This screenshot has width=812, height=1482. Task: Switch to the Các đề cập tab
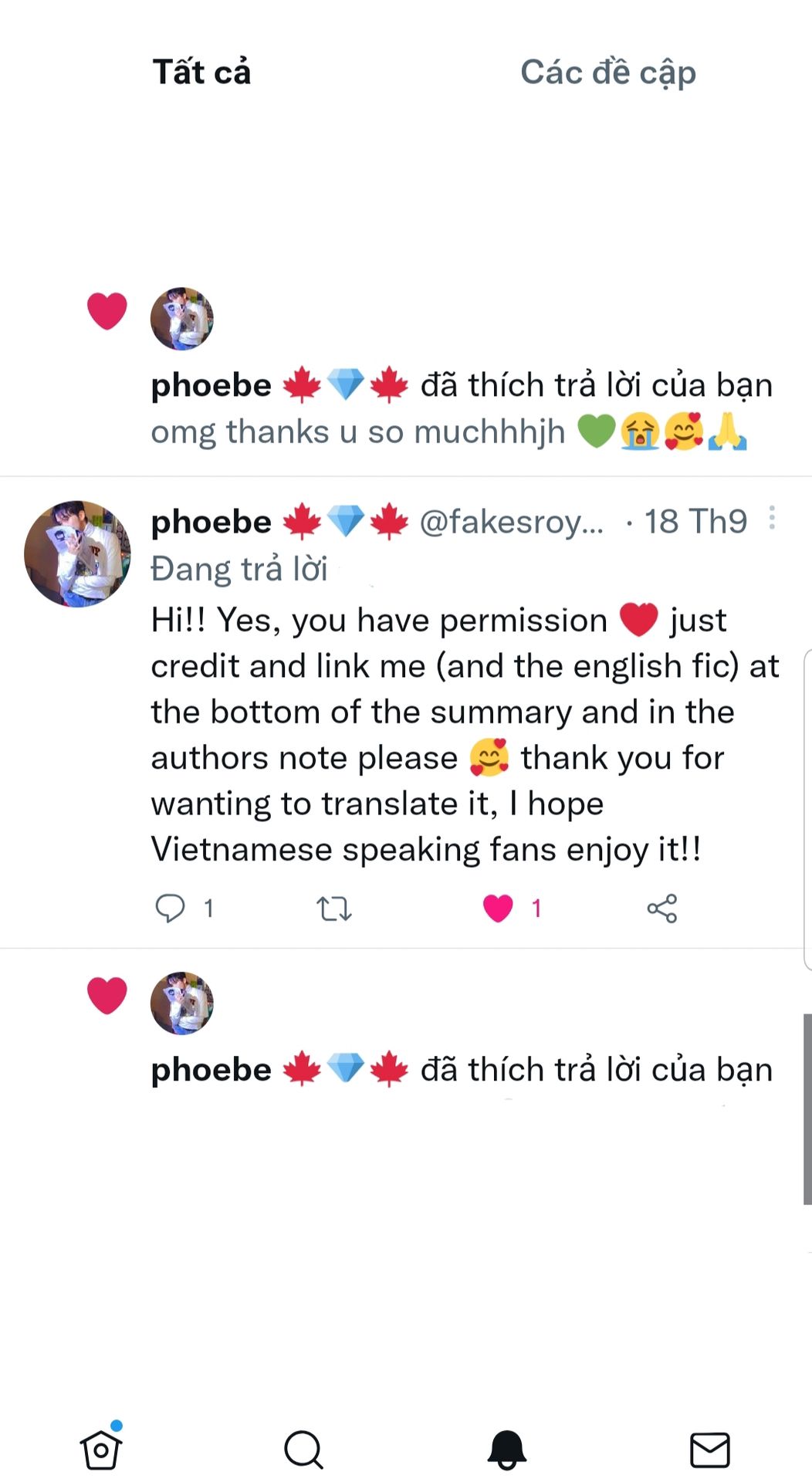608,73
